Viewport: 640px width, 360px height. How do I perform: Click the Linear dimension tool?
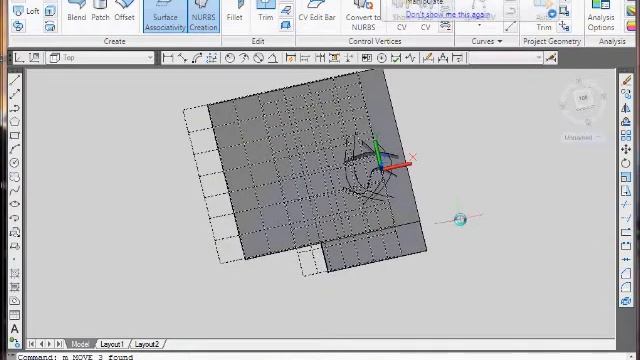pyautogui.click(x=168, y=58)
